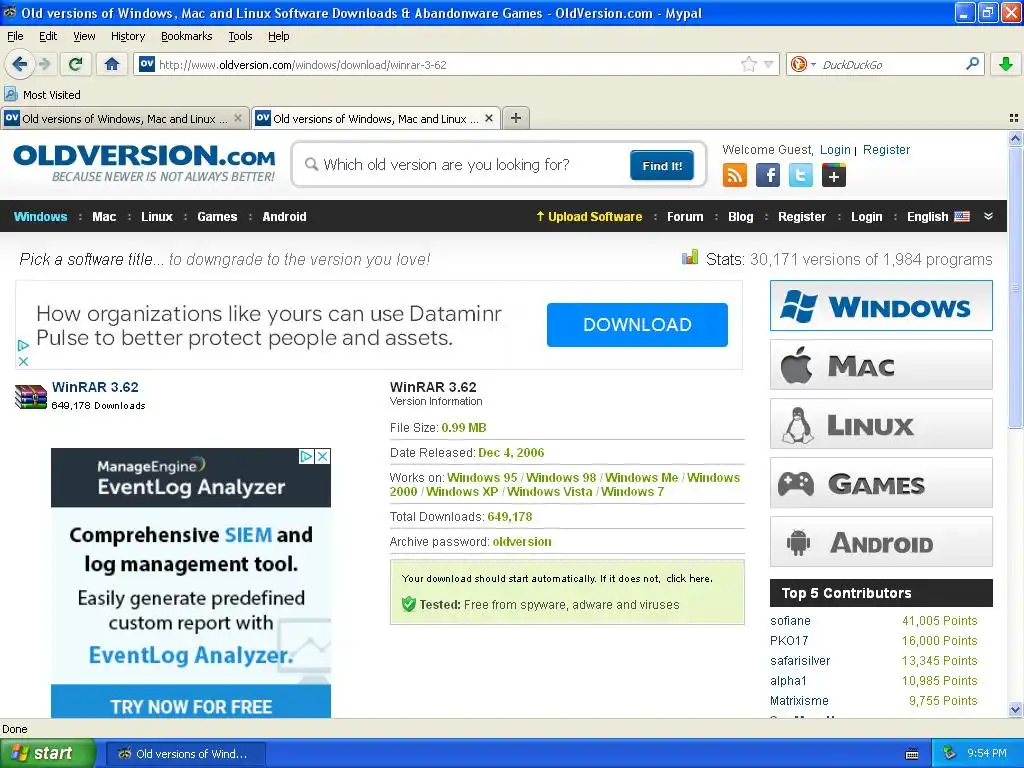Click the Google Plus share icon
The height and width of the screenshot is (768, 1024).
pyautogui.click(x=834, y=175)
